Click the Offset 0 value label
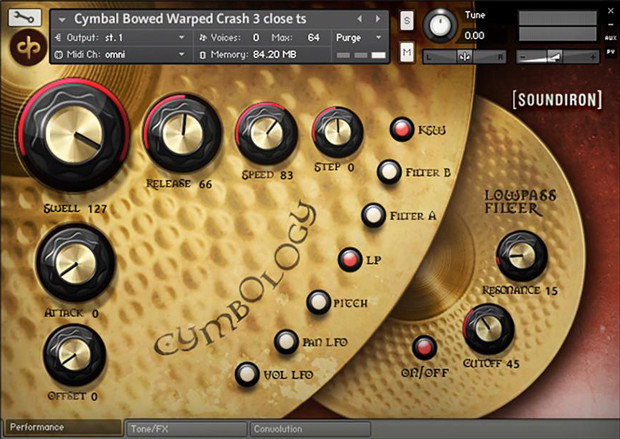Screen dimensions: 620x439 pyautogui.click(x=72, y=396)
